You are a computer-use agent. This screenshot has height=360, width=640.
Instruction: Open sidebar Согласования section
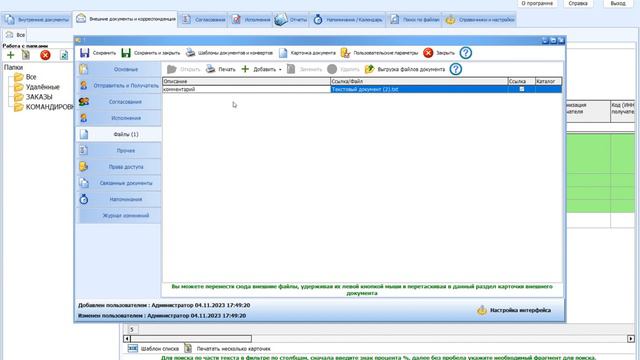coord(118,102)
